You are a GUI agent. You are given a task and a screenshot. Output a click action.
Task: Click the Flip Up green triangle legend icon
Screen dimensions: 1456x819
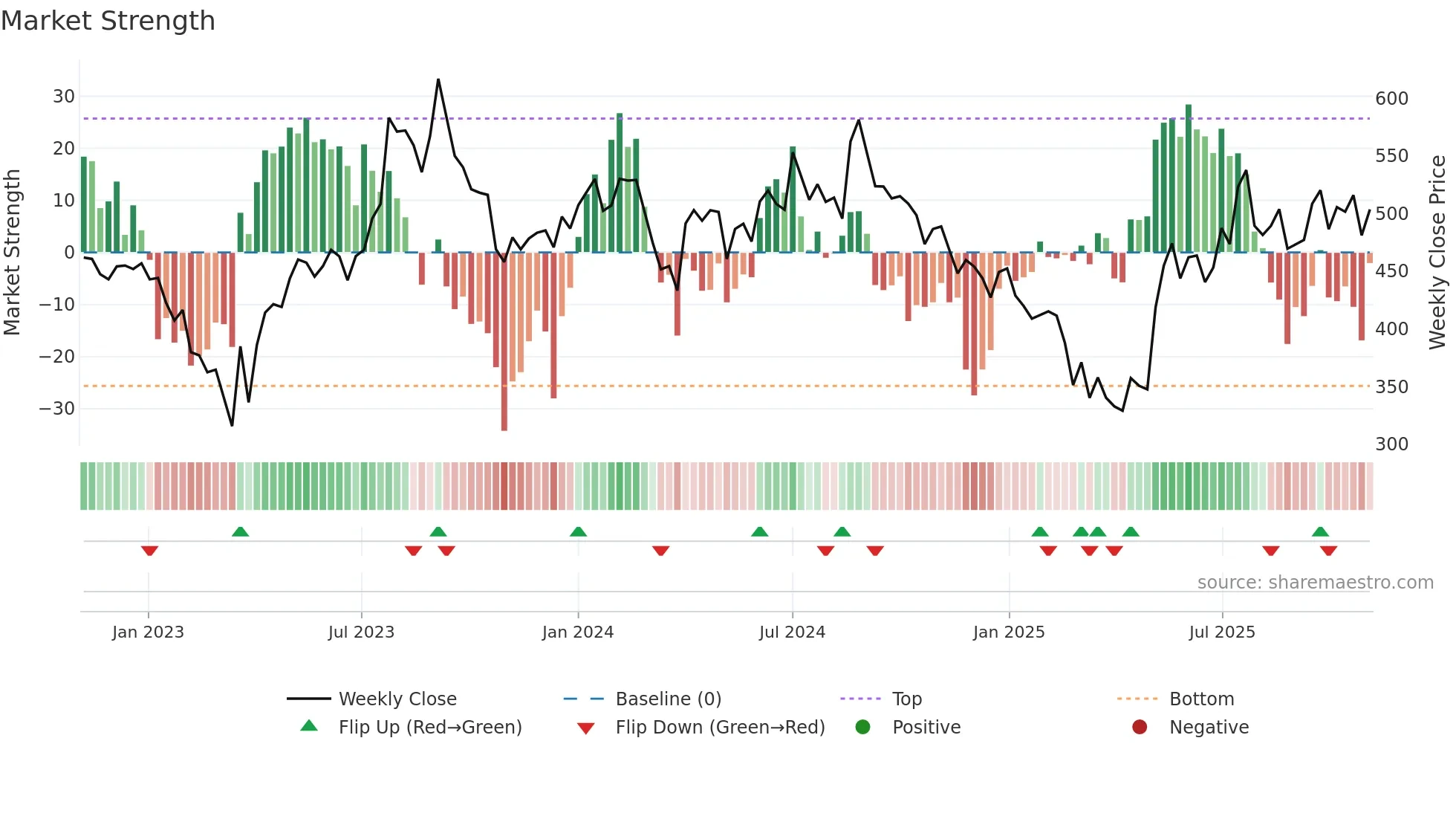click(309, 726)
